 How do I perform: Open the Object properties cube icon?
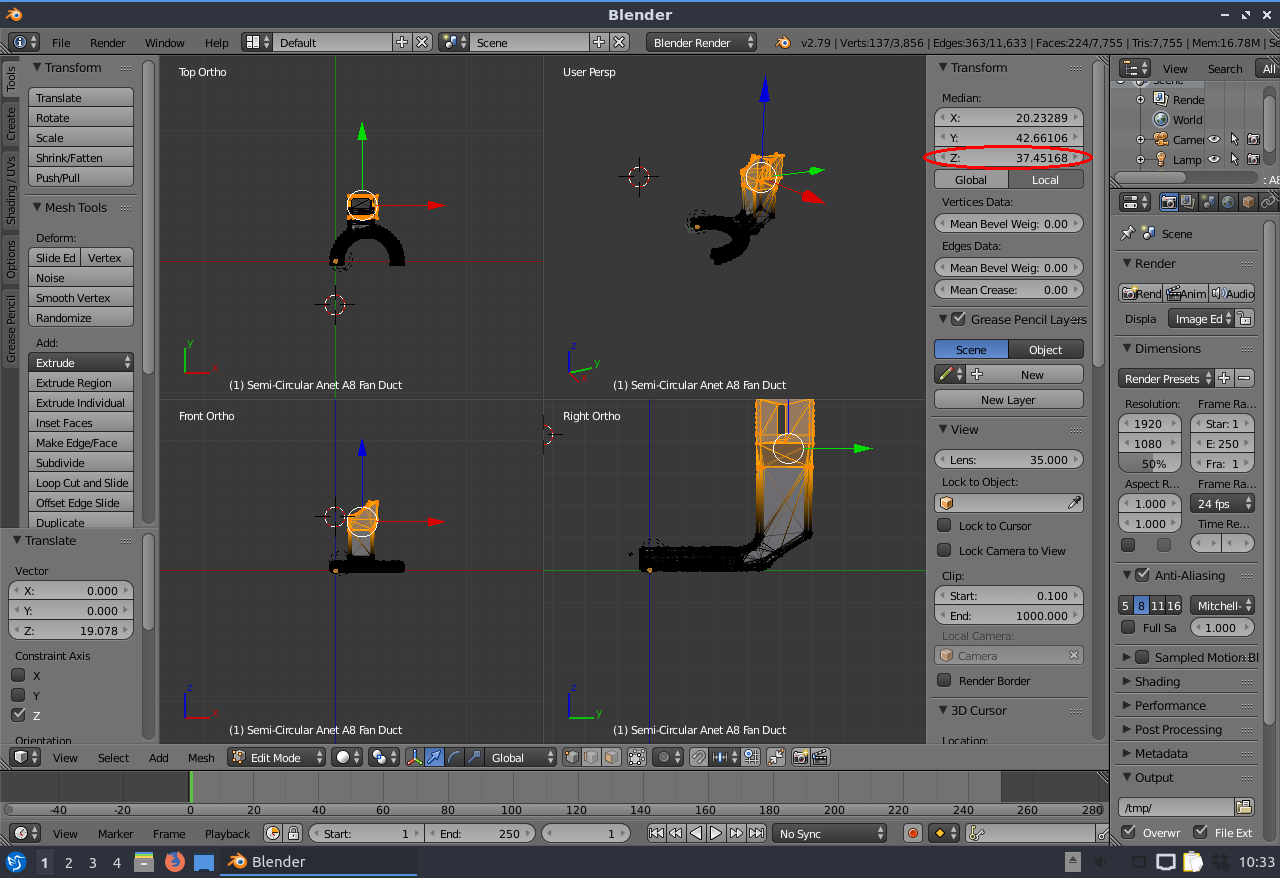coord(1248,202)
